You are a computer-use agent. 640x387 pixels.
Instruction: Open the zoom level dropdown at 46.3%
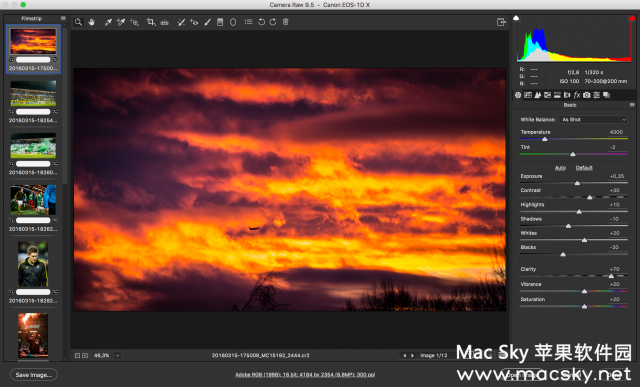point(117,356)
